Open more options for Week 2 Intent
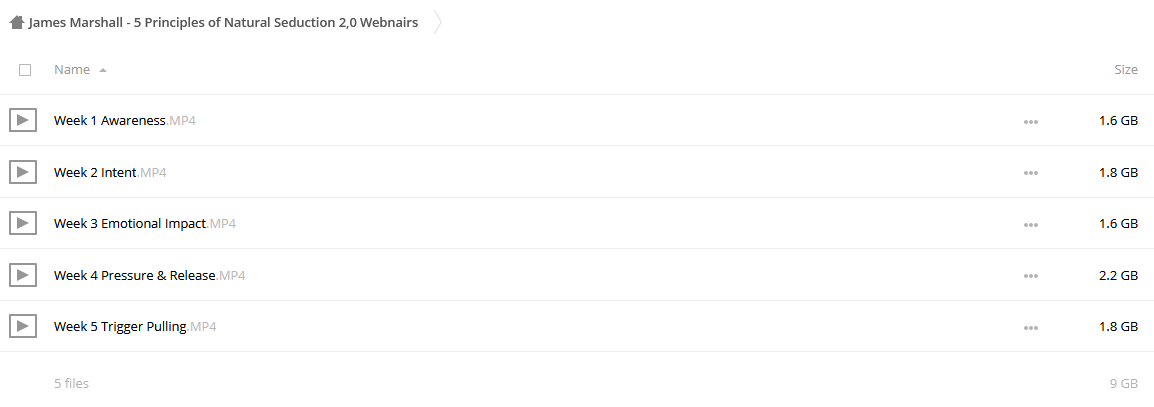Screen dimensions: 1154x407 pos(1030,173)
